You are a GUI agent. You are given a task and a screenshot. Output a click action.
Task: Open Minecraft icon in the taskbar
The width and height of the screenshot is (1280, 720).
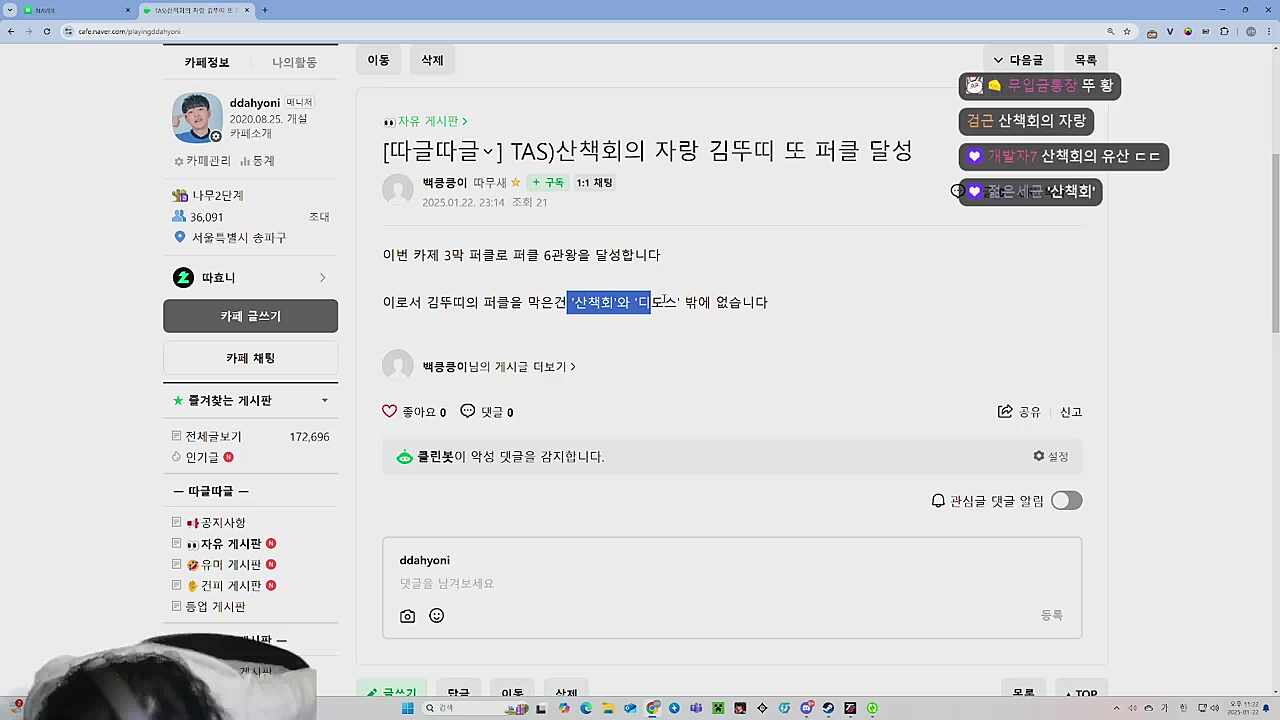point(718,708)
